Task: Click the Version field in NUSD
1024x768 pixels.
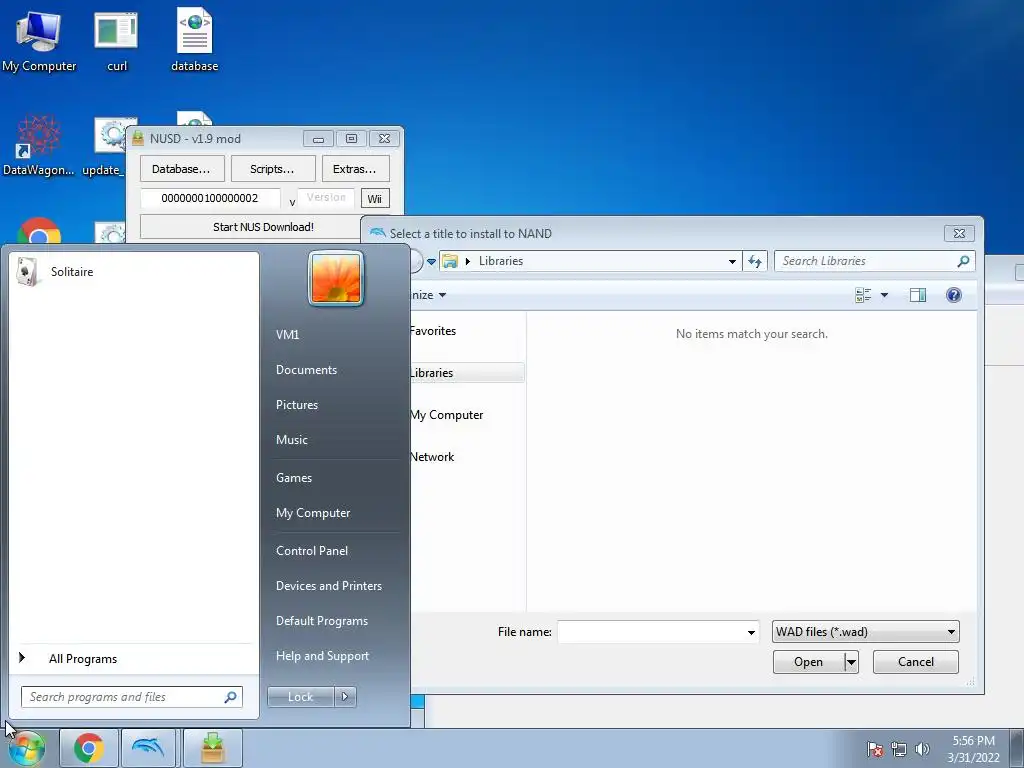Action: [x=327, y=198]
